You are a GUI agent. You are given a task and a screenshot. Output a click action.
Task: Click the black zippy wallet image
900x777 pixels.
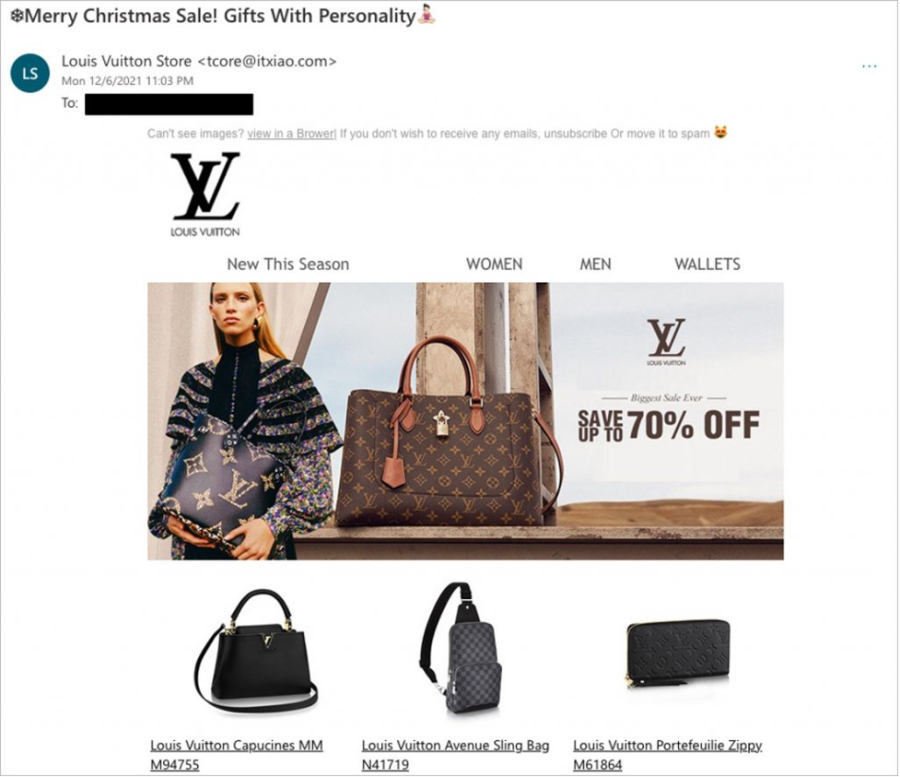[x=678, y=654]
